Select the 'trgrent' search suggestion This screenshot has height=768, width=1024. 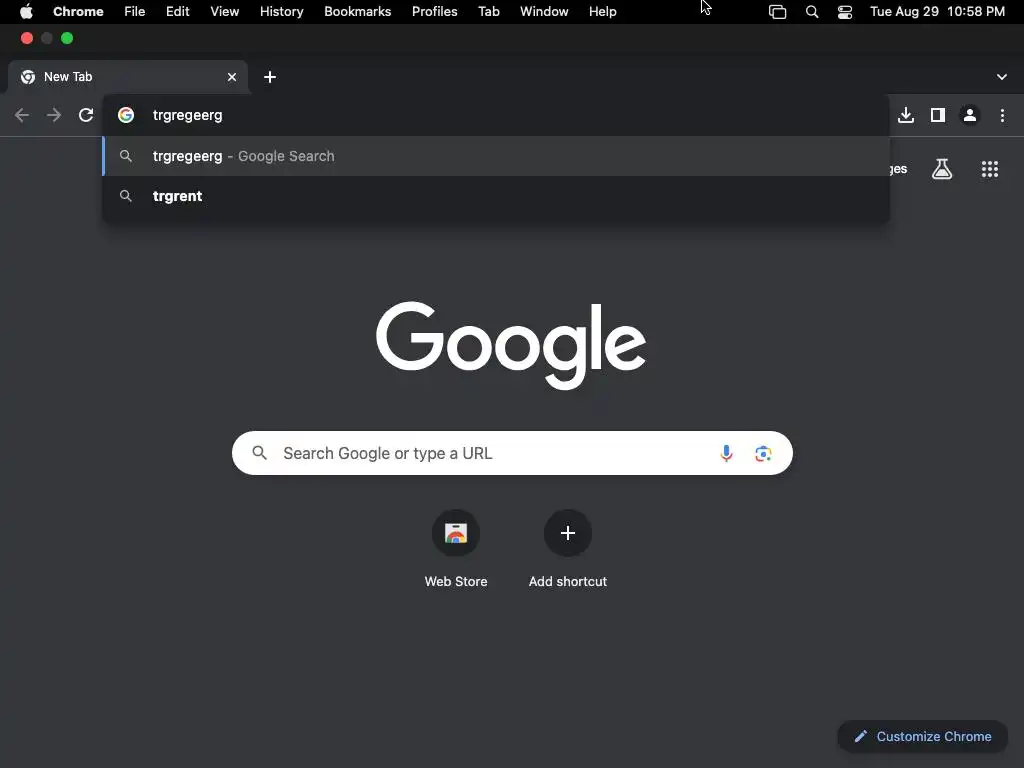(496, 196)
